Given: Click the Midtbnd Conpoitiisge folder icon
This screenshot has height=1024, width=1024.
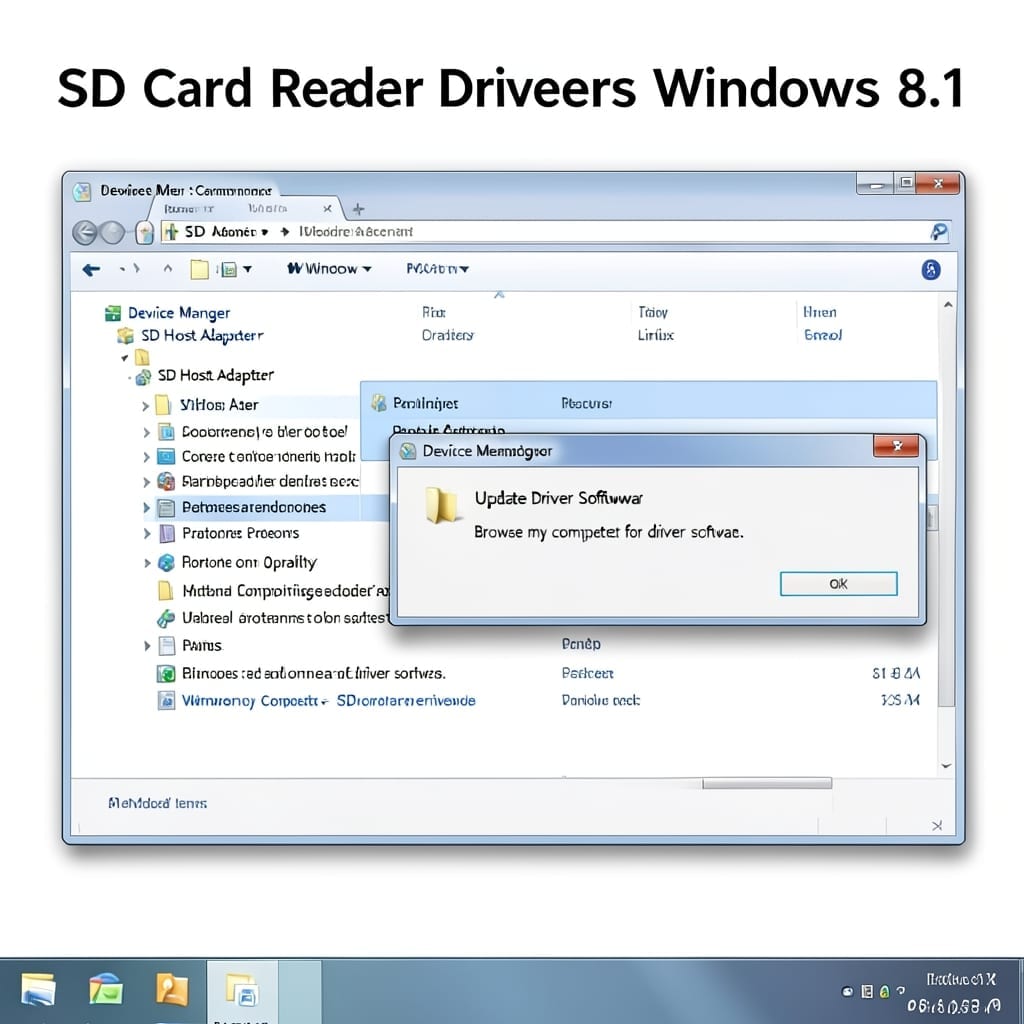Looking at the screenshot, I should pos(166,590).
